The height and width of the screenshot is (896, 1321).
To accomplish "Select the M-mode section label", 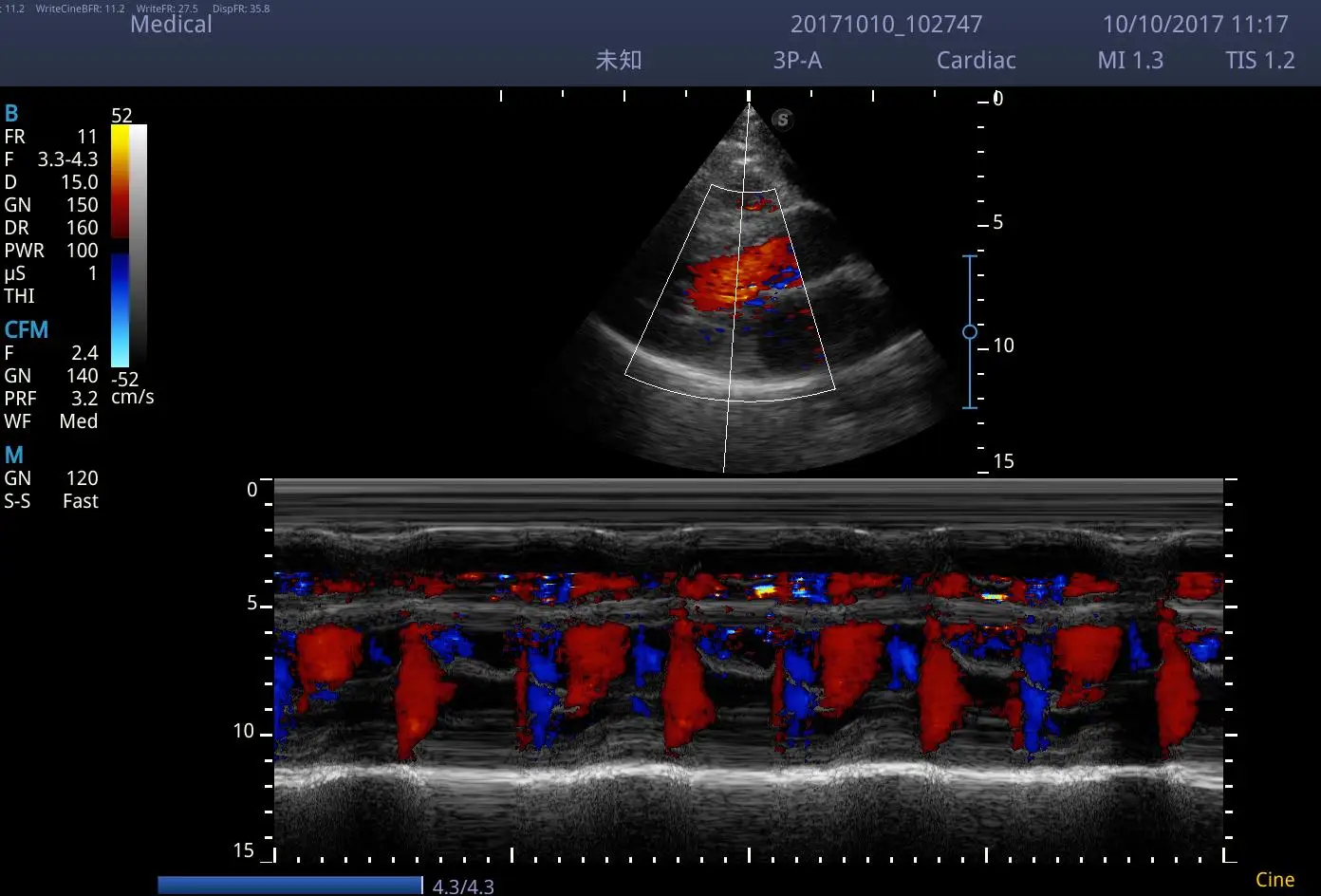I will pyautogui.click(x=13, y=455).
